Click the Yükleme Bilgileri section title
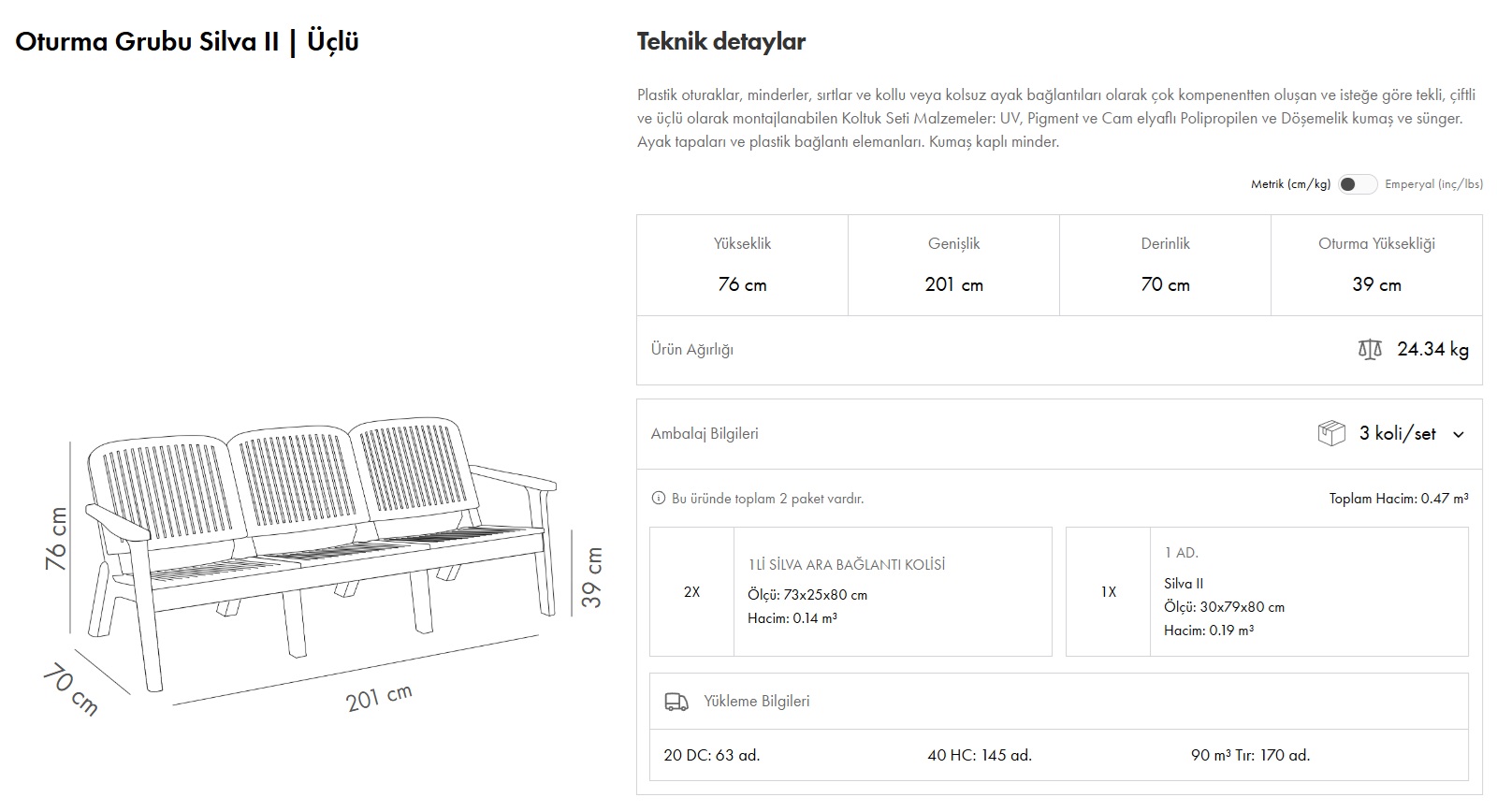The image size is (1497, 812). point(756,702)
